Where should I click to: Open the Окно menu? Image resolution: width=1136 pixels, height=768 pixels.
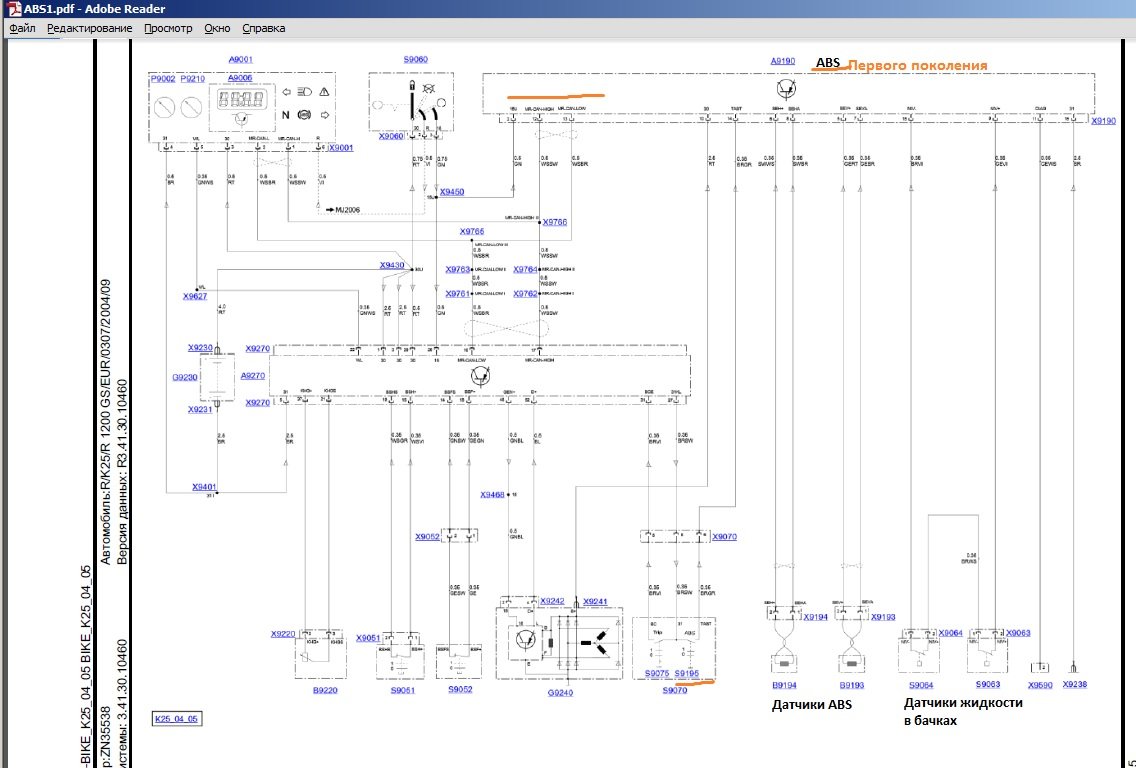217,28
